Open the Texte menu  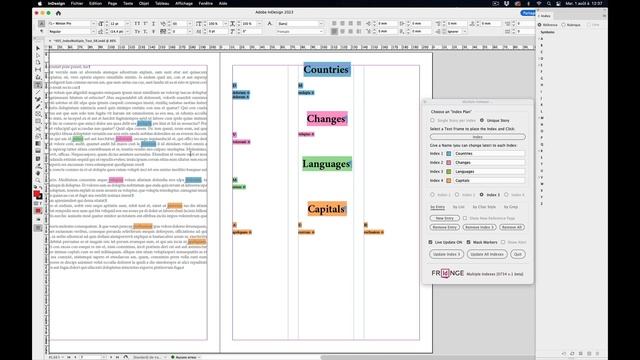click(x=128, y=3)
